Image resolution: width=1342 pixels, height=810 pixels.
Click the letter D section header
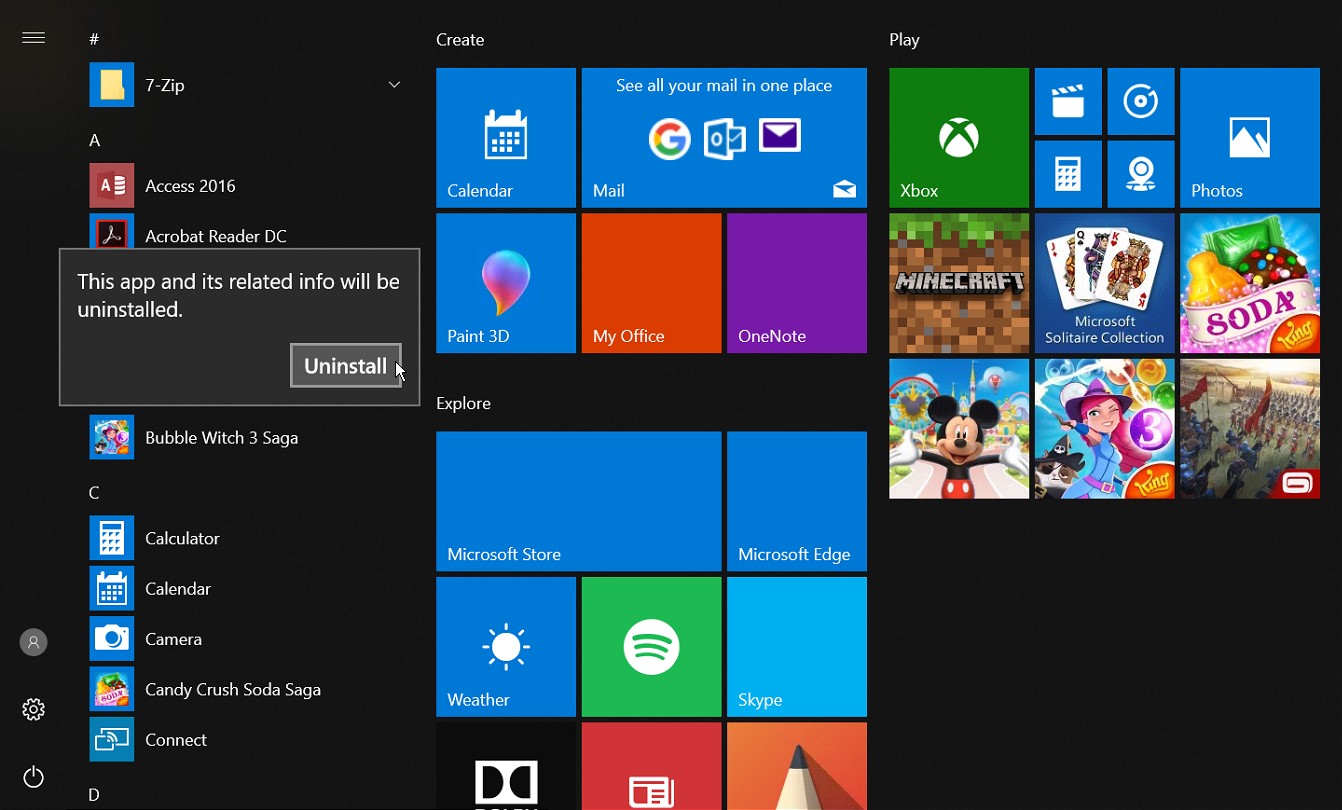(94, 795)
